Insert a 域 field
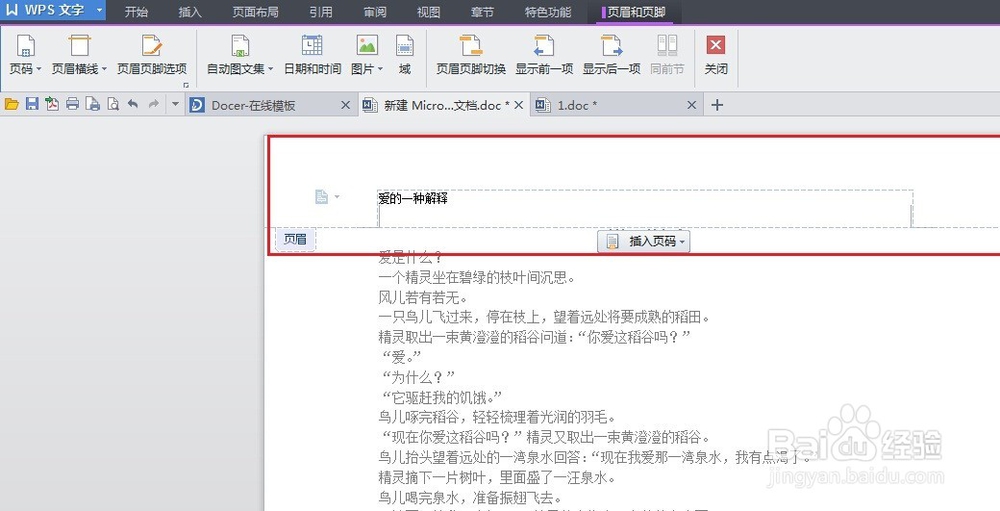Screen dimensions: 1000x511 (405, 55)
